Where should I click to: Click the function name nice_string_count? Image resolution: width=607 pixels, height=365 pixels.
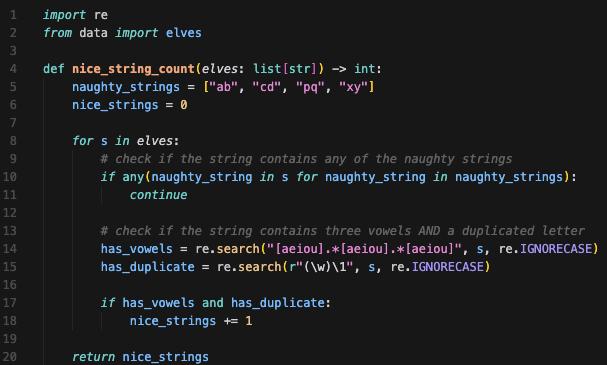[133, 69]
